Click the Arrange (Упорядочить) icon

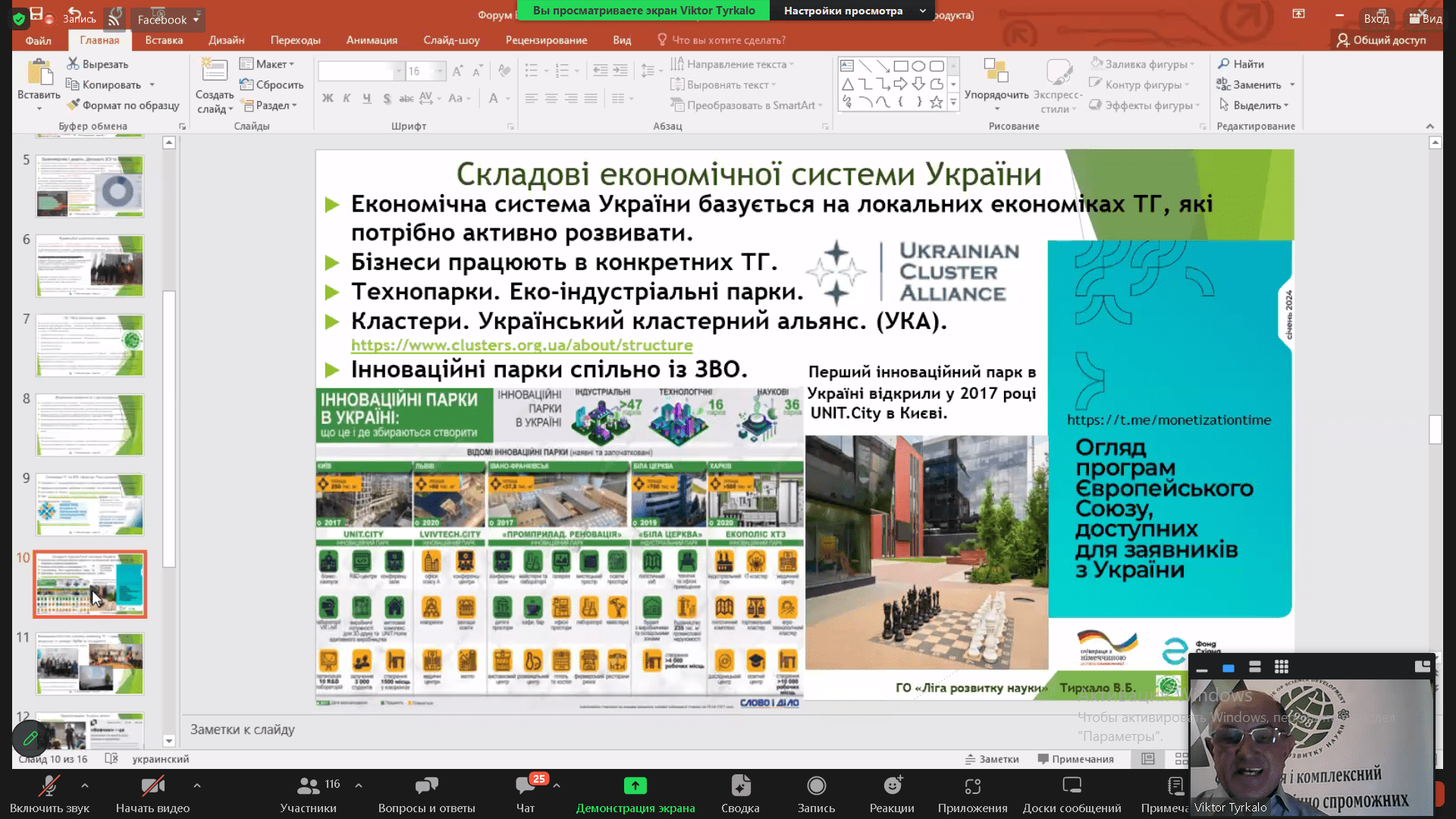click(x=995, y=70)
